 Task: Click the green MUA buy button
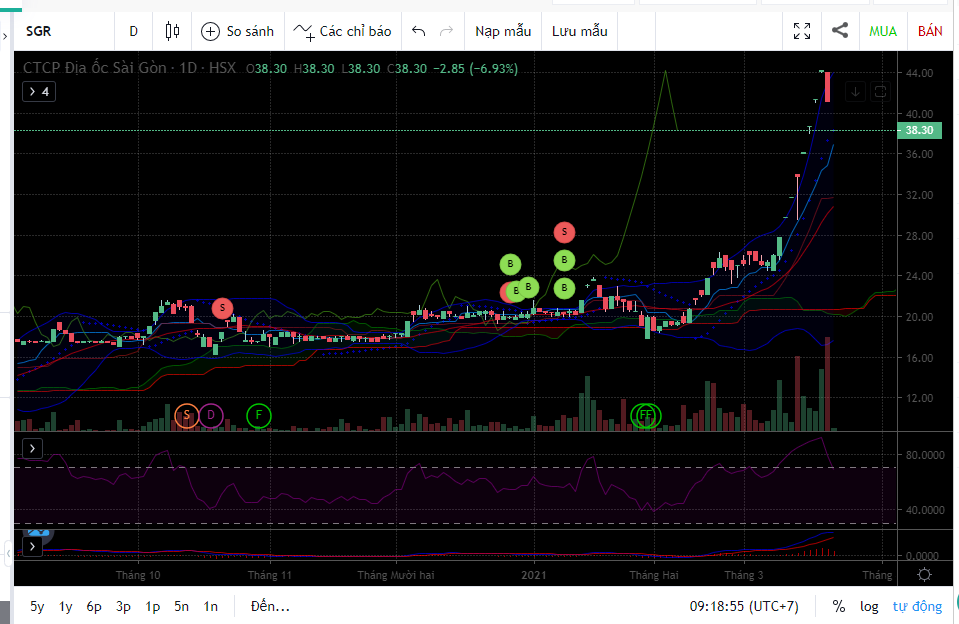[x=882, y=31]
